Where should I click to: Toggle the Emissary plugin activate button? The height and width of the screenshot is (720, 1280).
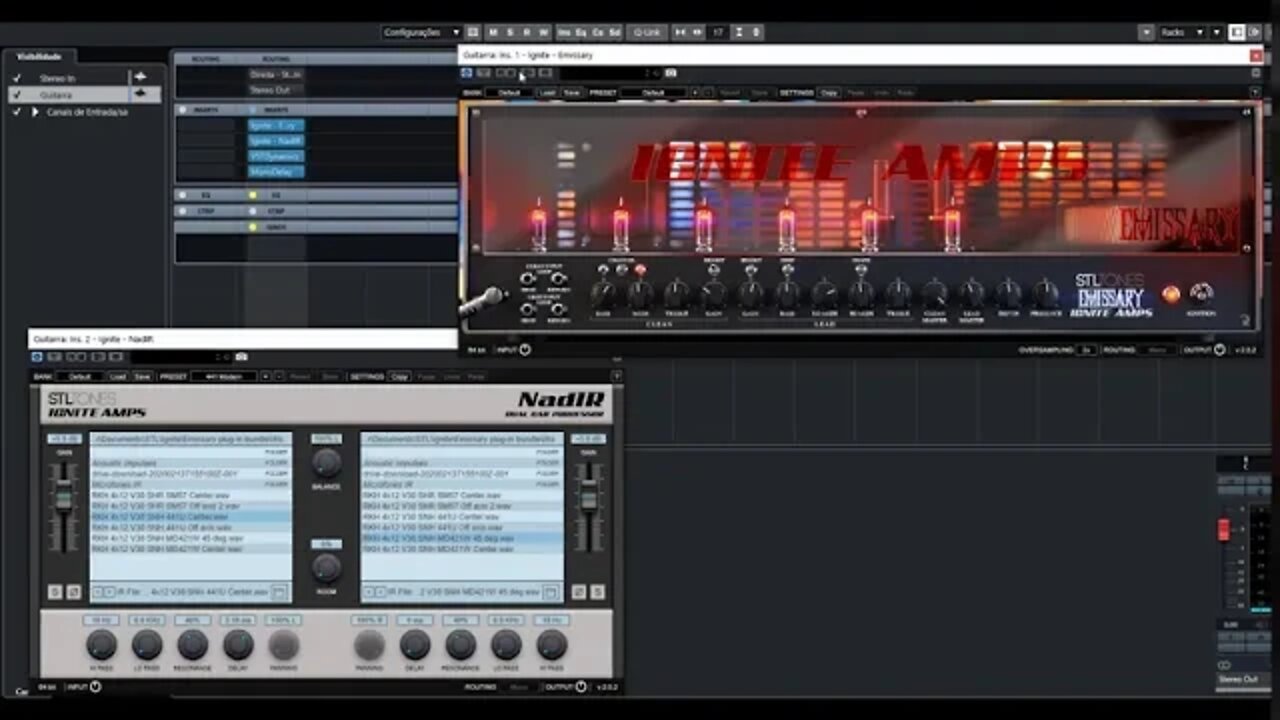point(467,73)
